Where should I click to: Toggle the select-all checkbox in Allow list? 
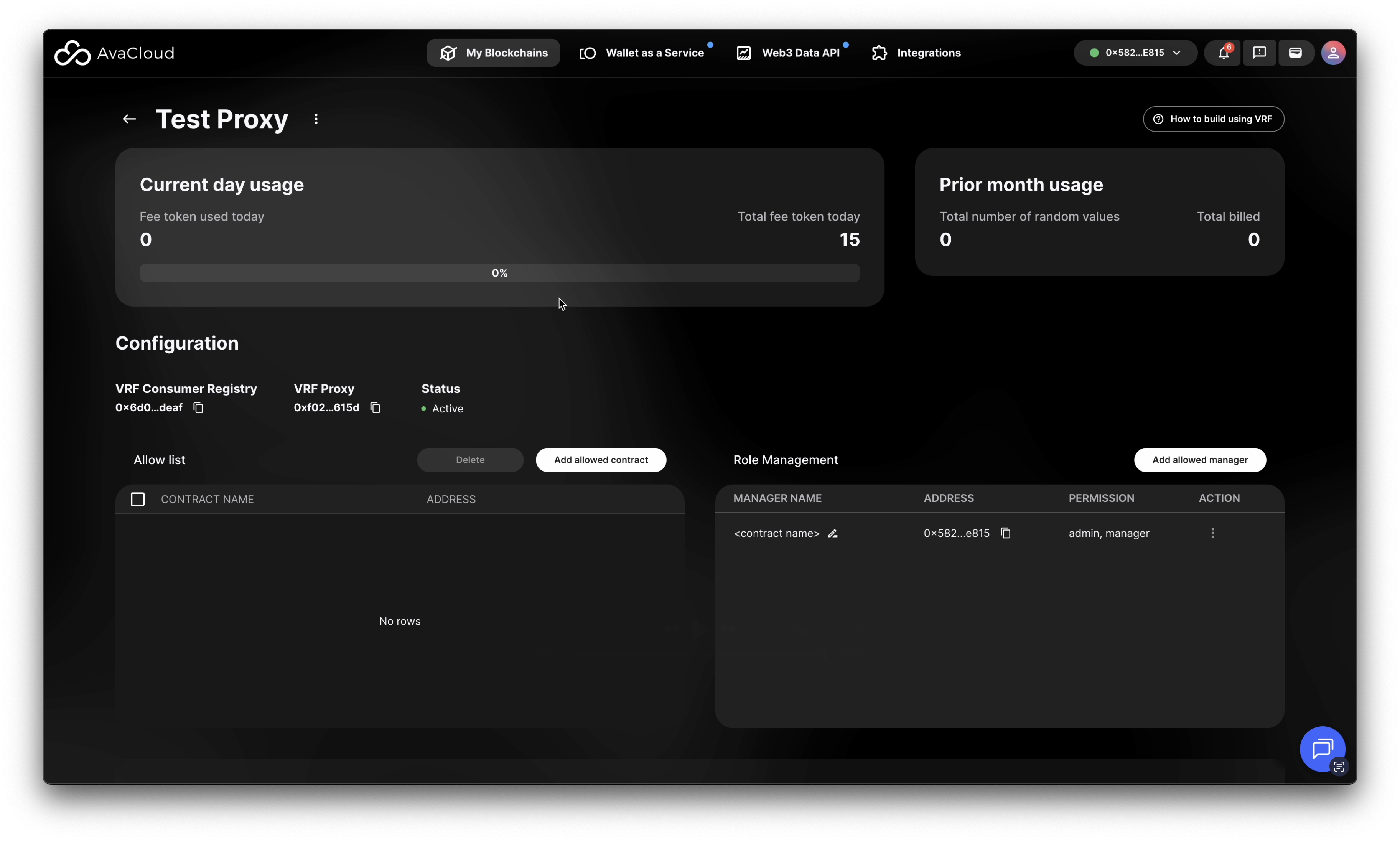pos(138,499)
